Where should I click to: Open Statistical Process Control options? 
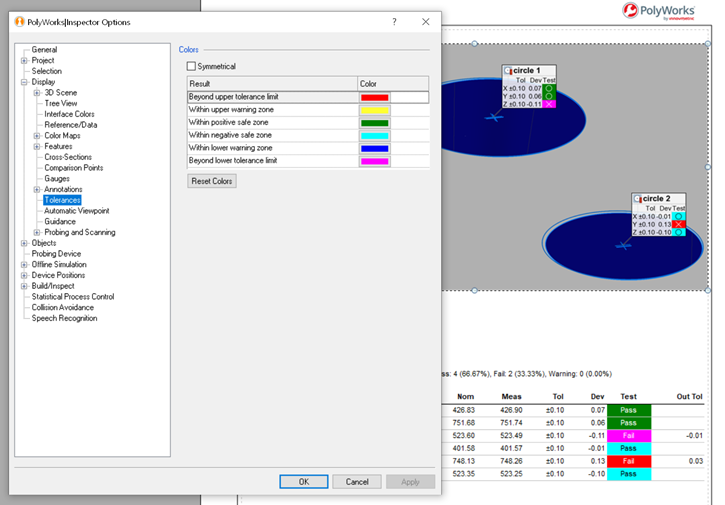pyautogui.click(x=73, y=296)
